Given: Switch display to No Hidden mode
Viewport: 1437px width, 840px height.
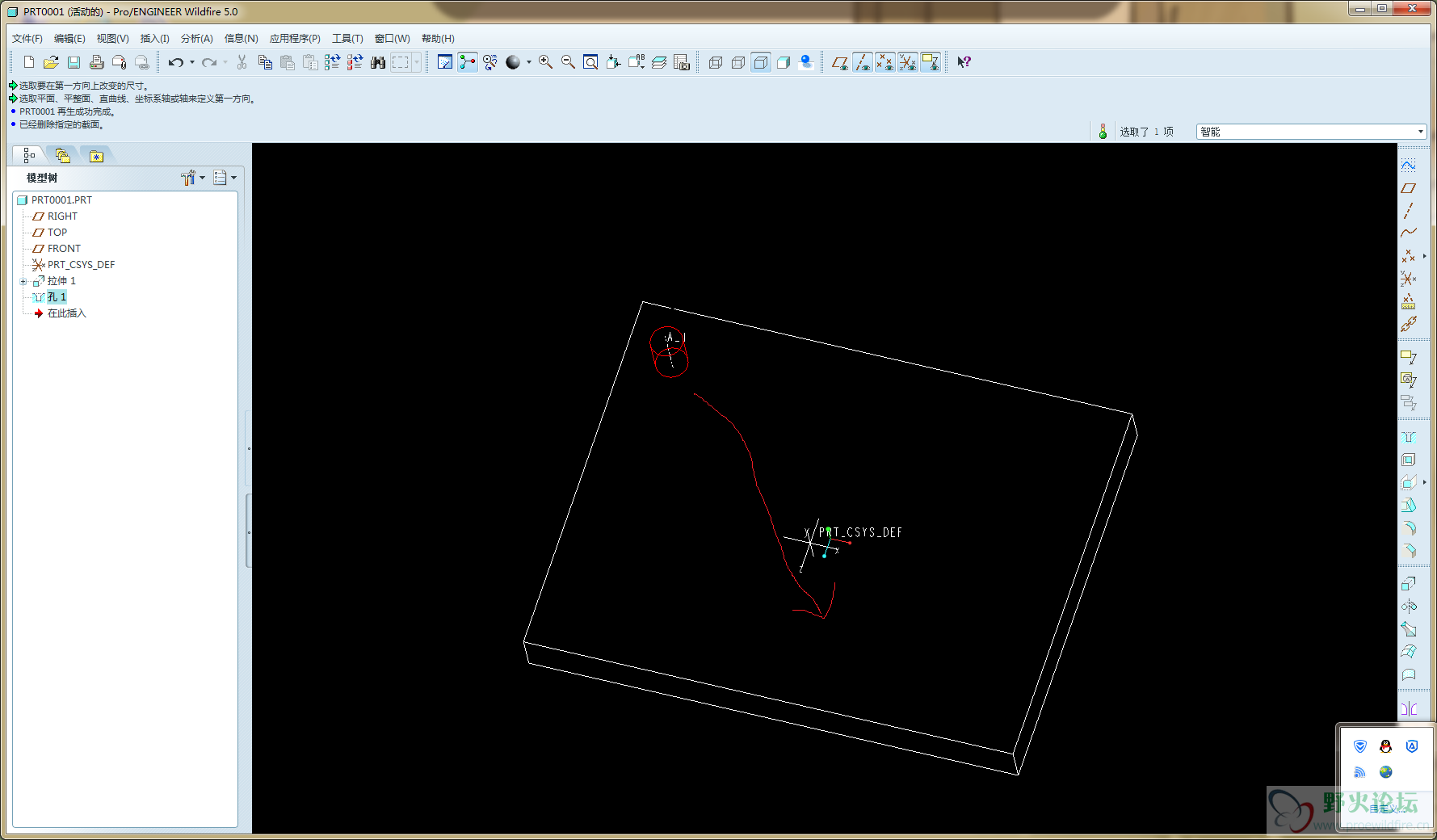Looking at the screenshot, I should (761, 62).
